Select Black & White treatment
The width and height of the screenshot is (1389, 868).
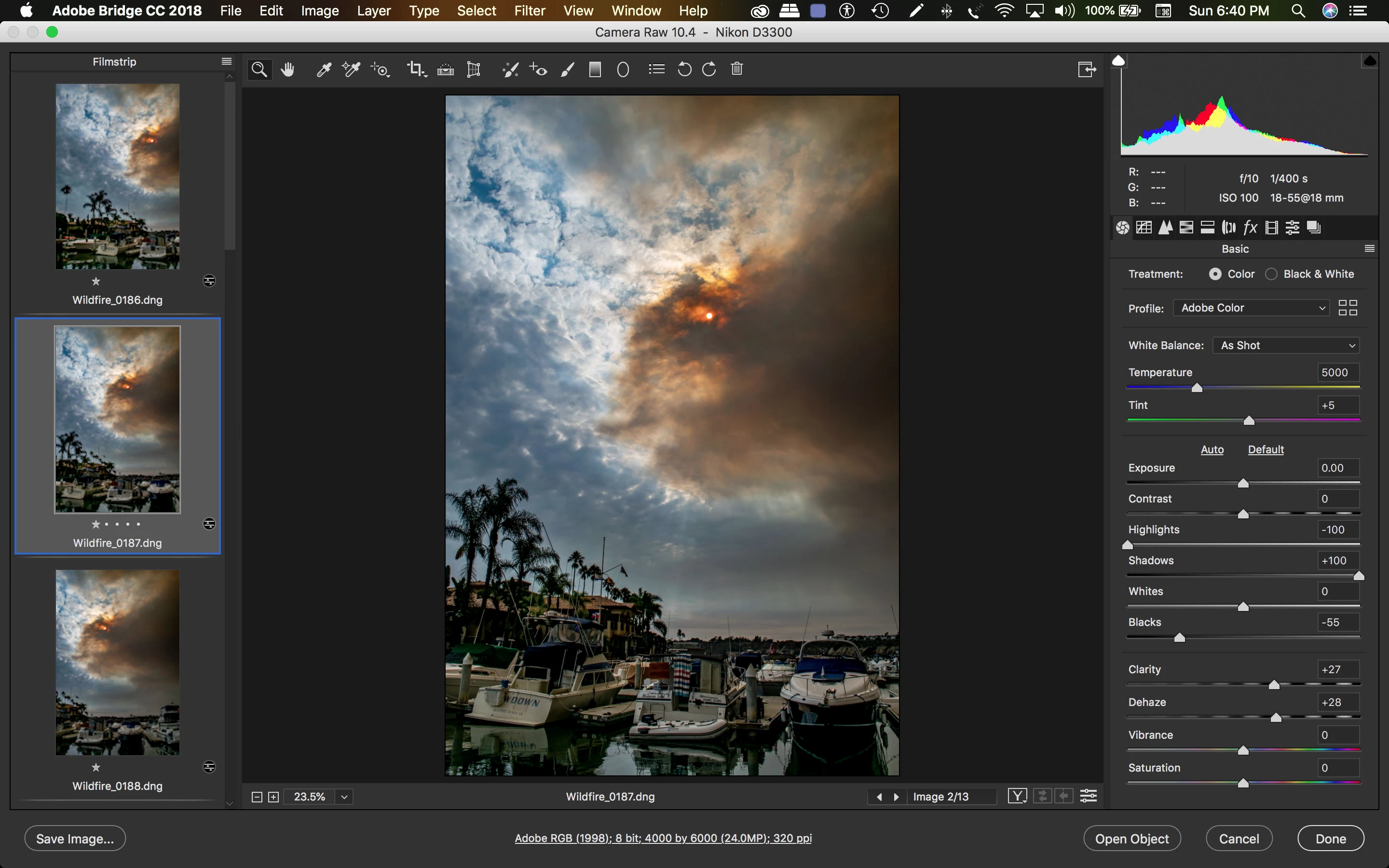(x=1271, y=274)
